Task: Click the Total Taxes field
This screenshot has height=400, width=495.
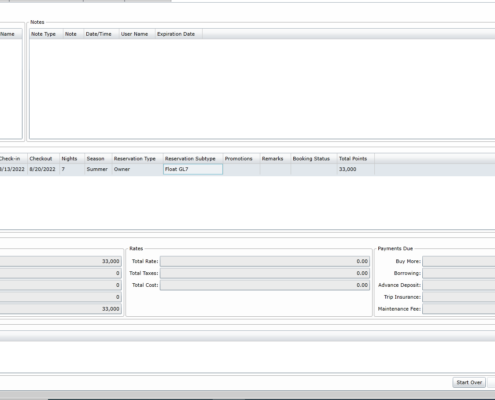Action: tap(265, 273)
